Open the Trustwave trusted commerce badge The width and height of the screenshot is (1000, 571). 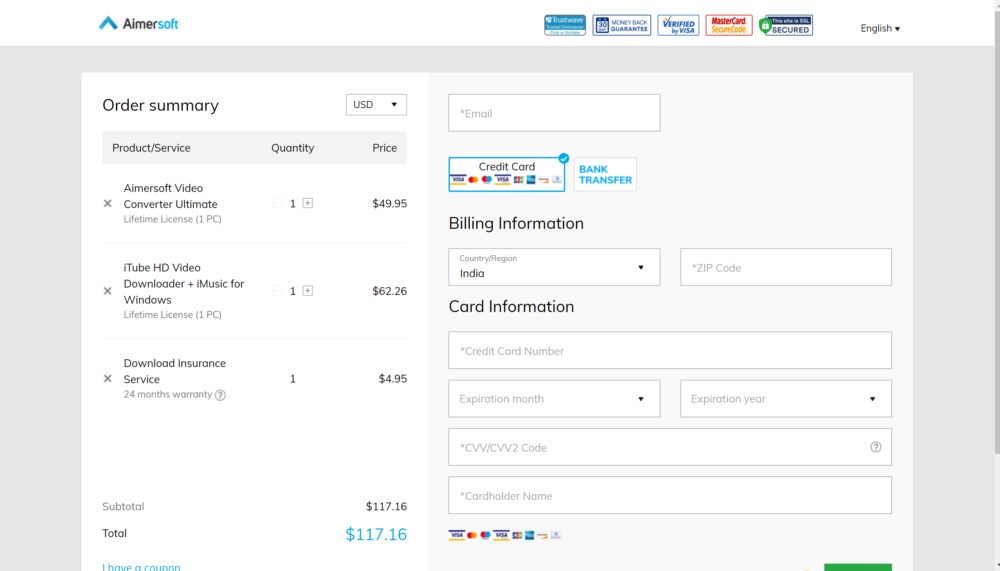pyautogui.click(x=565, y=25)
